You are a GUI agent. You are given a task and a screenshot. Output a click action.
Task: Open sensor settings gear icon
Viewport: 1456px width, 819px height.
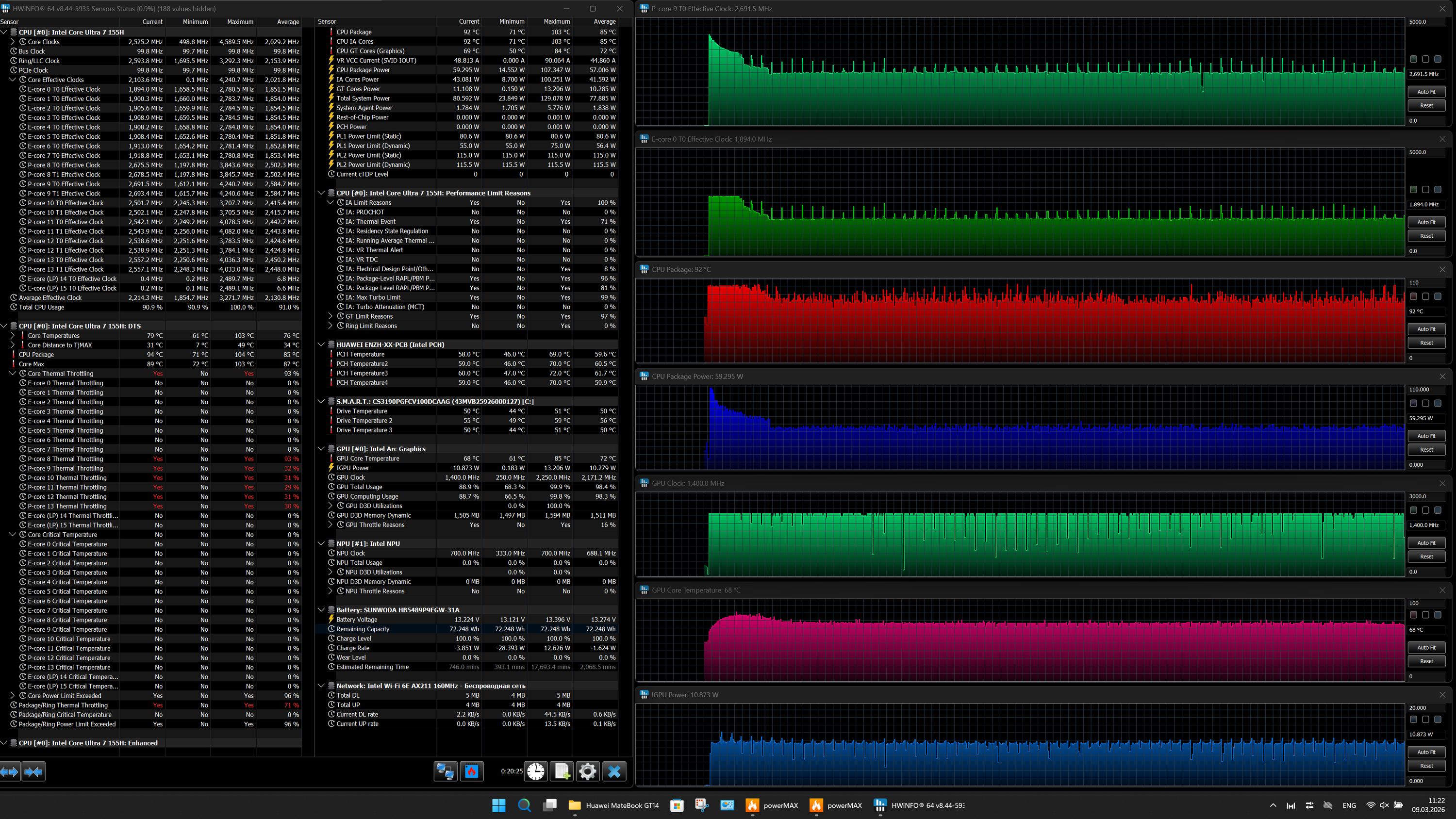tap(588, 771)
